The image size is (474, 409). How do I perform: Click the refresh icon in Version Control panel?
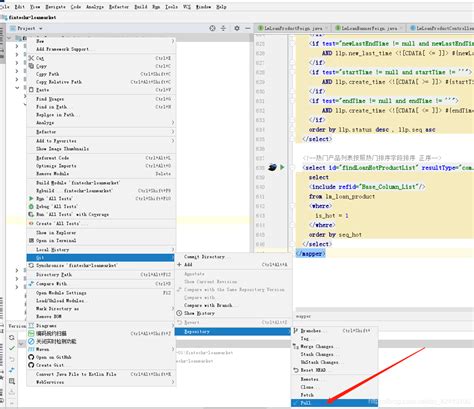(x=12, y=337)
